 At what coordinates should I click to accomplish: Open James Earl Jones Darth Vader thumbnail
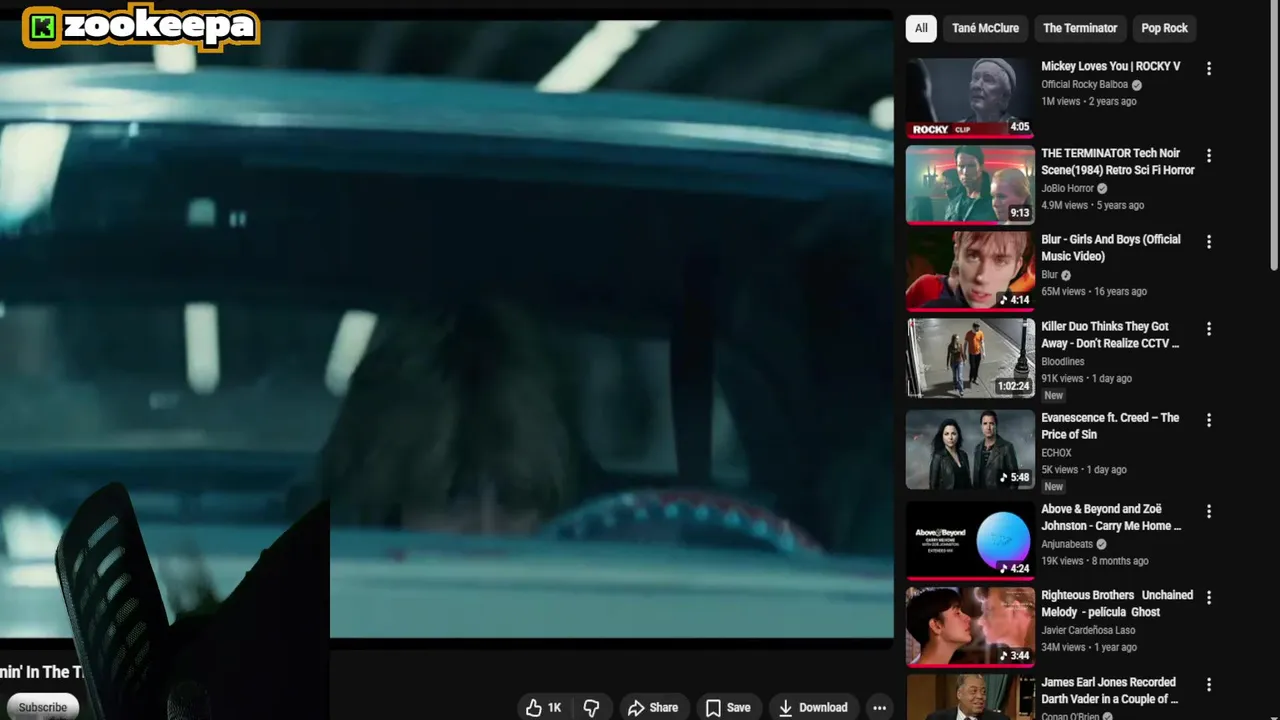(x=970, y=697)
